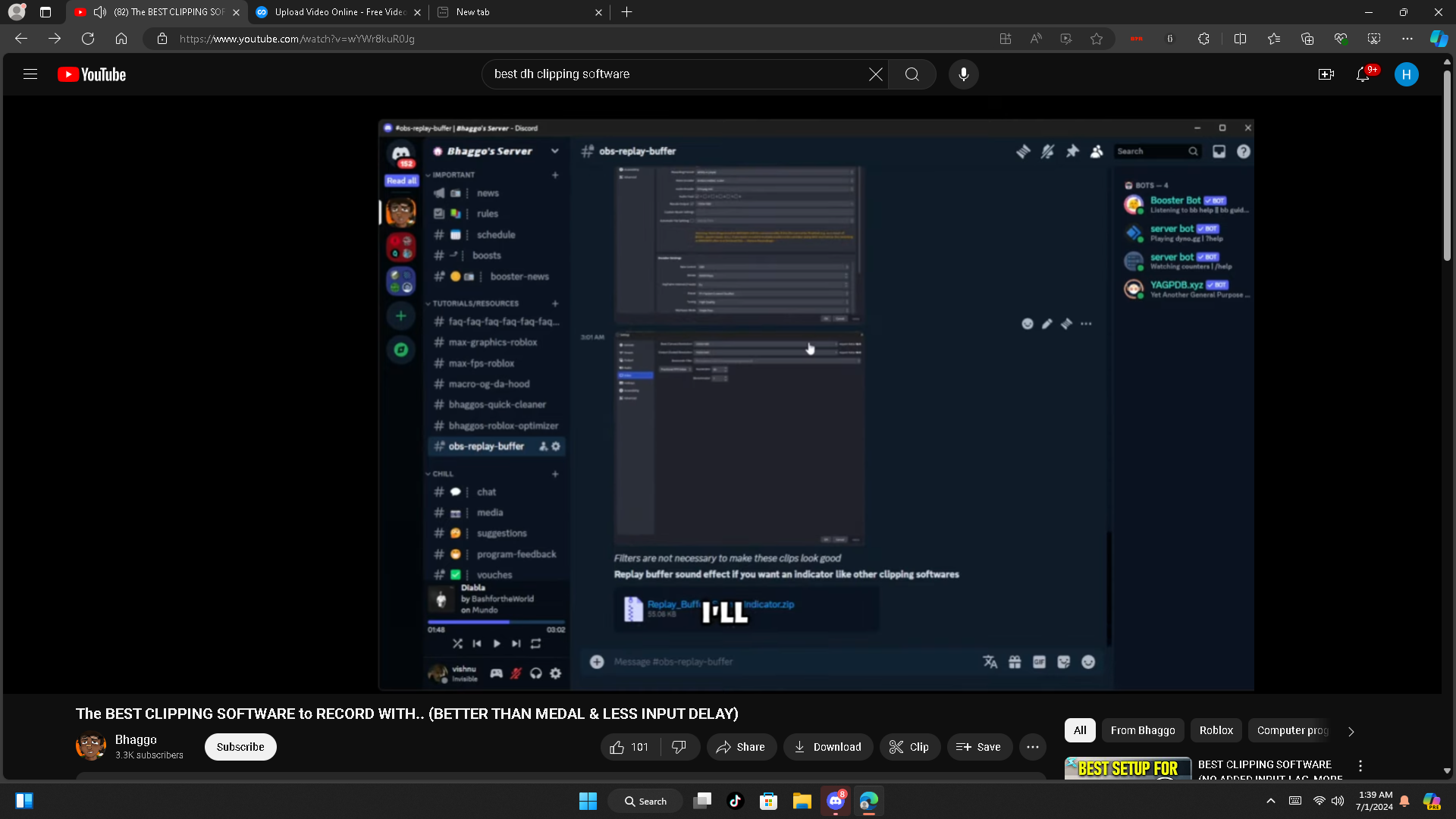Close the YouTube tab

(x=236, y=12)
